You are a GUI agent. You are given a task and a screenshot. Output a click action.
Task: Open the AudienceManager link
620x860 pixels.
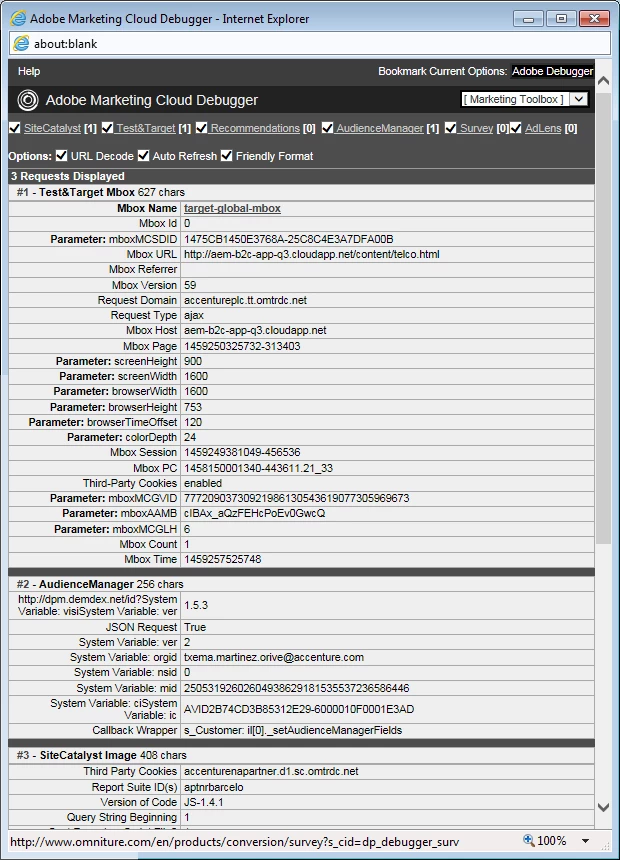(380, 128)
